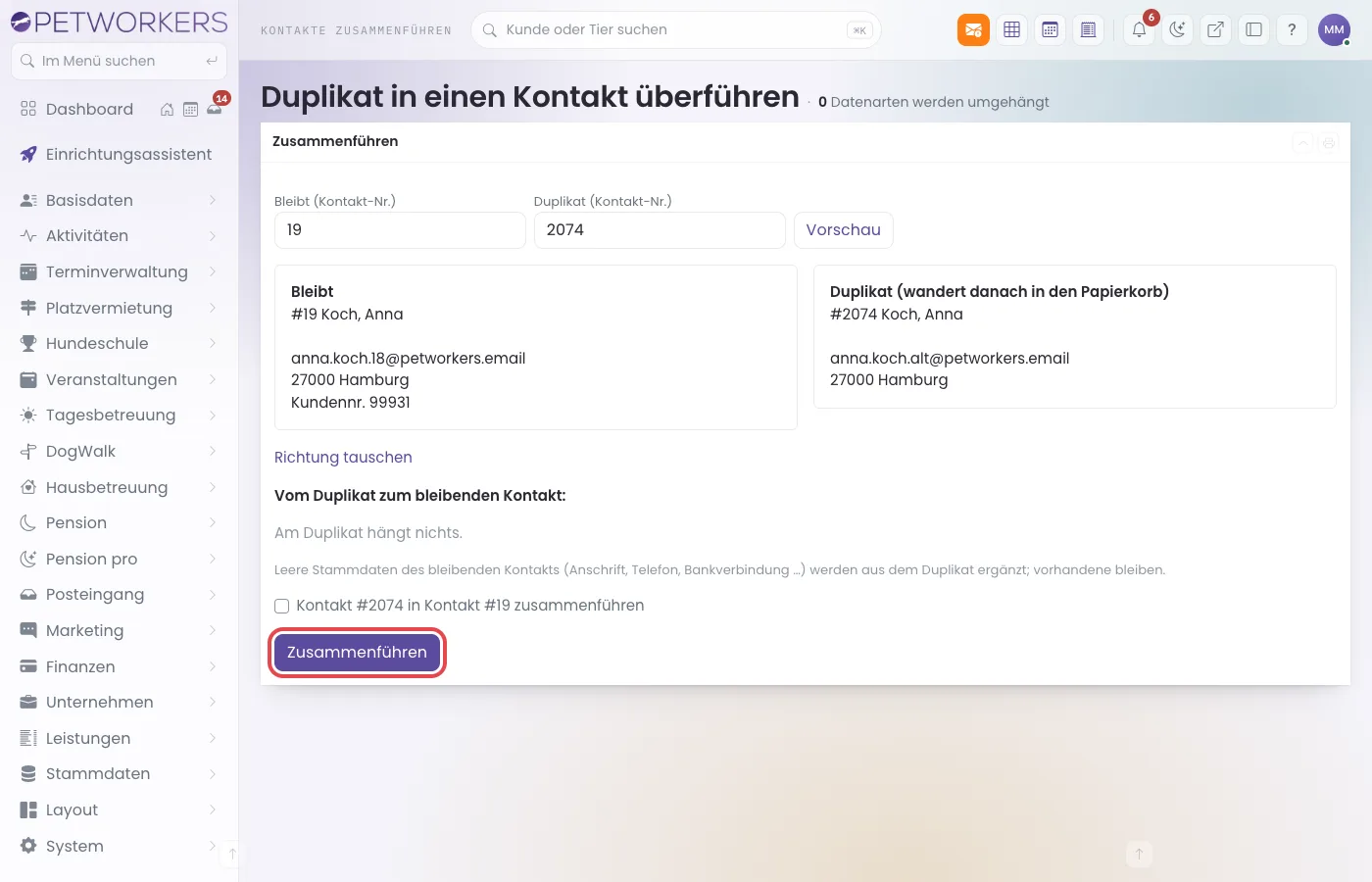The width and height of the screenshot is (1372, 882).
Task: Open the Einrichtungsassistent menu item
Action: click(119, 154)
